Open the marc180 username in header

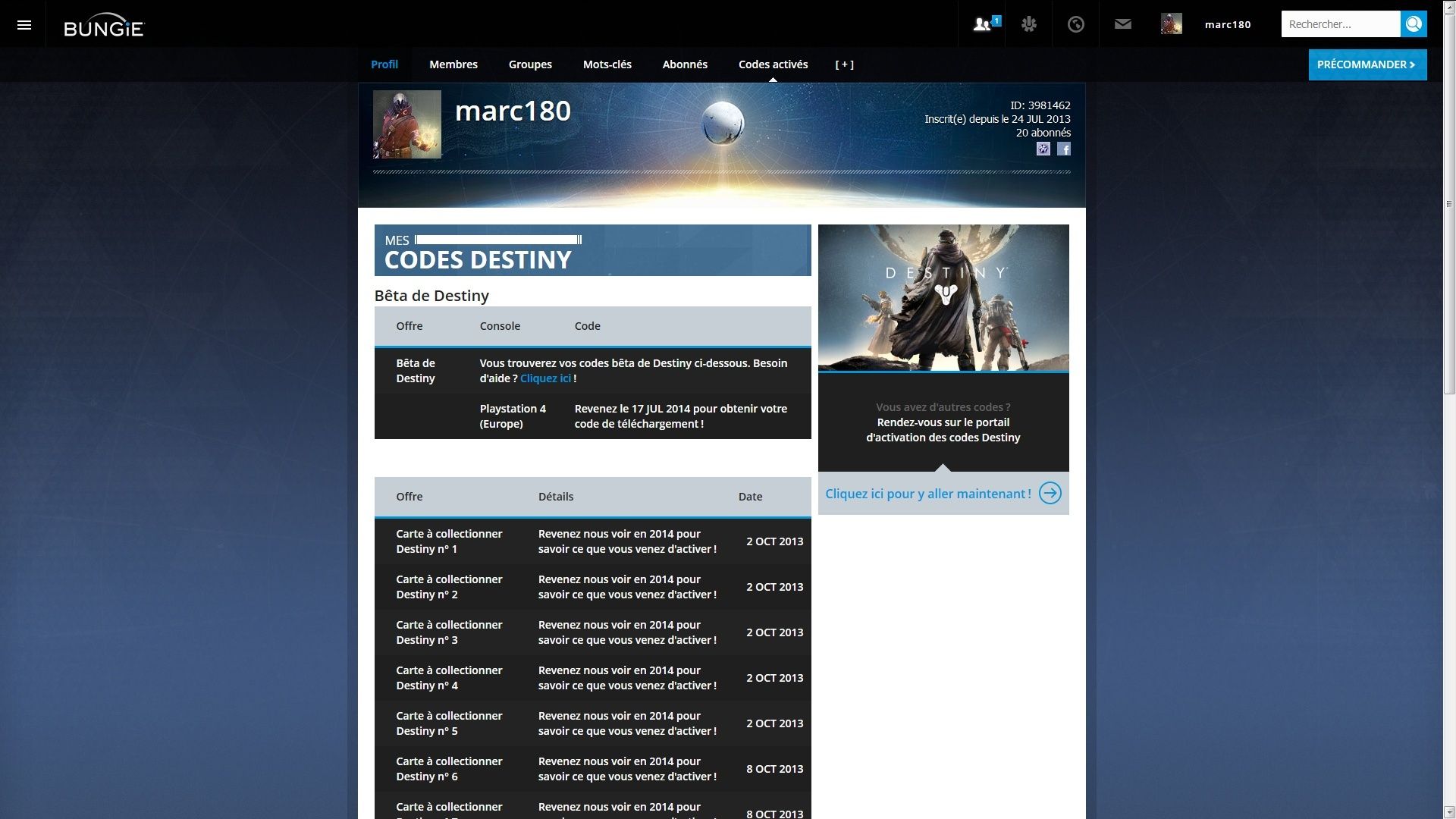point(1228,24)
